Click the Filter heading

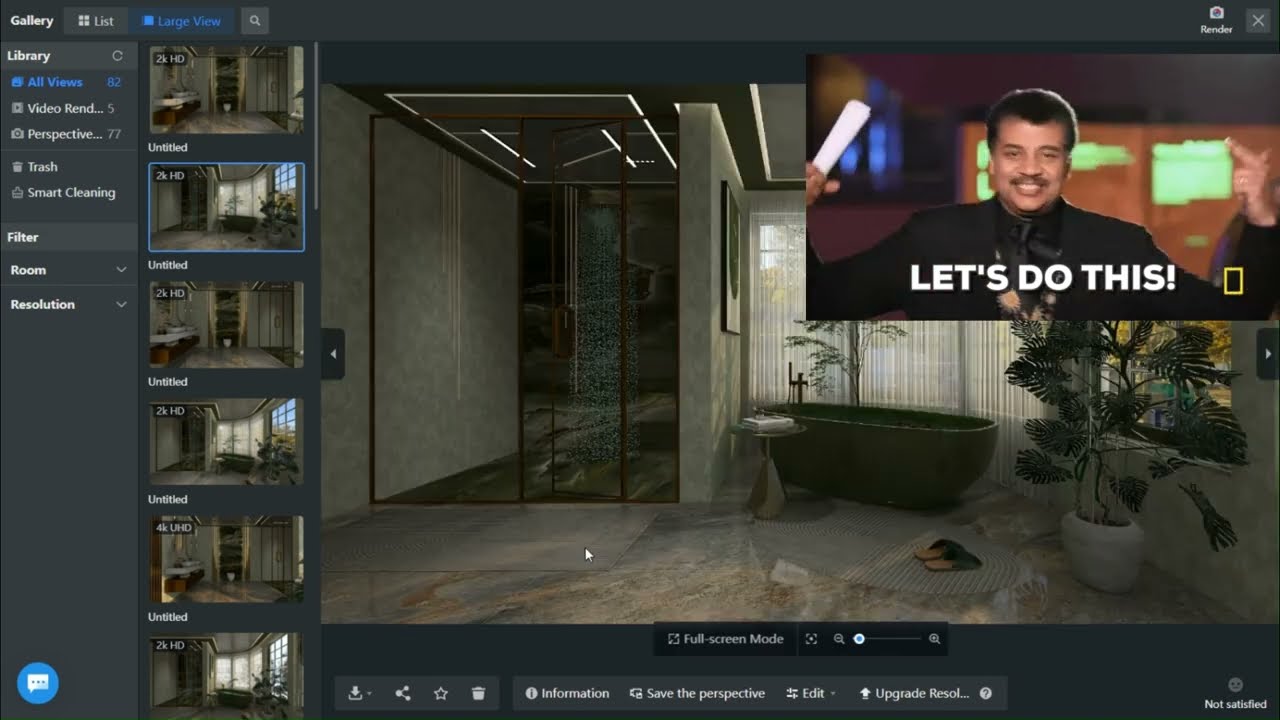23,237
